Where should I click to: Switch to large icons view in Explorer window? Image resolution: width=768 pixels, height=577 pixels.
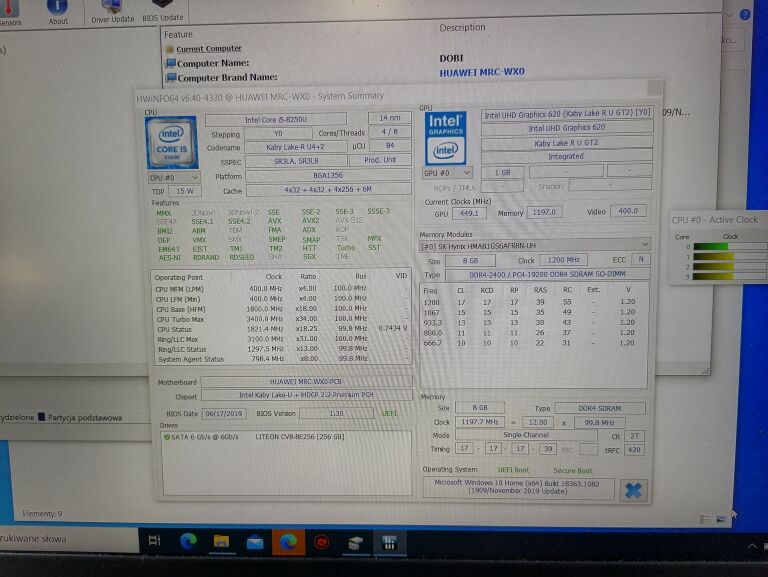point(721,519)
